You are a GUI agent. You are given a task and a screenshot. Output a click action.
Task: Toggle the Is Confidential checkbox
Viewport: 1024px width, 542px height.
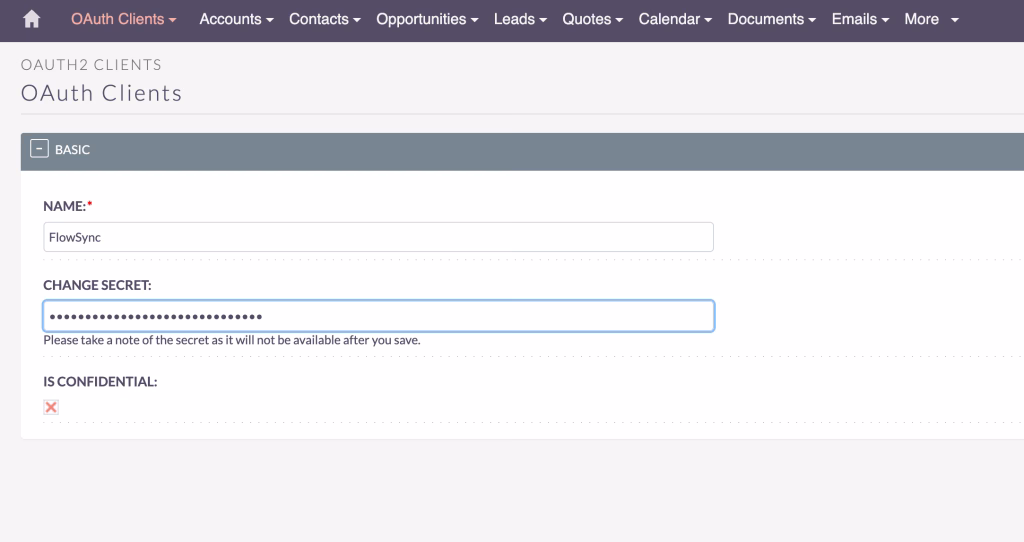coord(51,407)
